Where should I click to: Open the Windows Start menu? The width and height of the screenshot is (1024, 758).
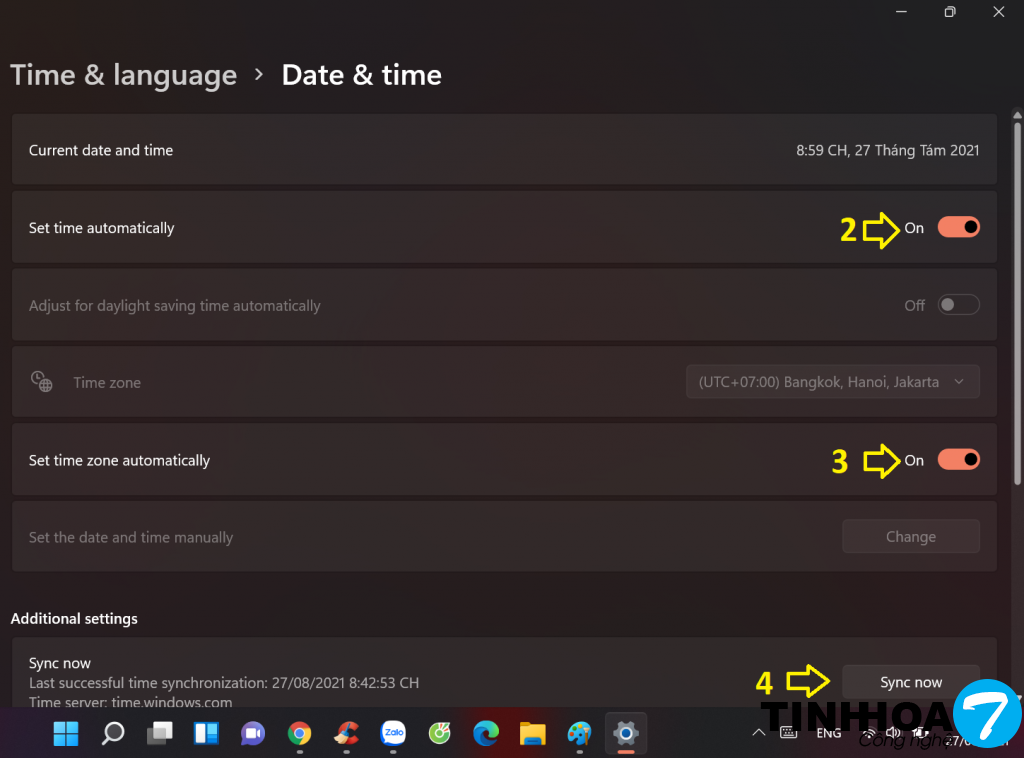point(66,734)
